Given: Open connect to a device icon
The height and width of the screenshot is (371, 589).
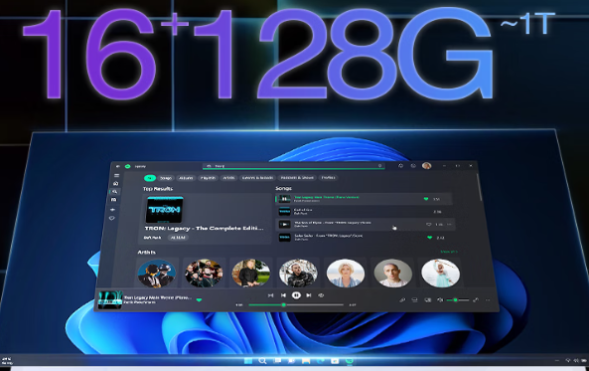Looking at the screenshot, I should pyautogui.click(x=428, y=300).
